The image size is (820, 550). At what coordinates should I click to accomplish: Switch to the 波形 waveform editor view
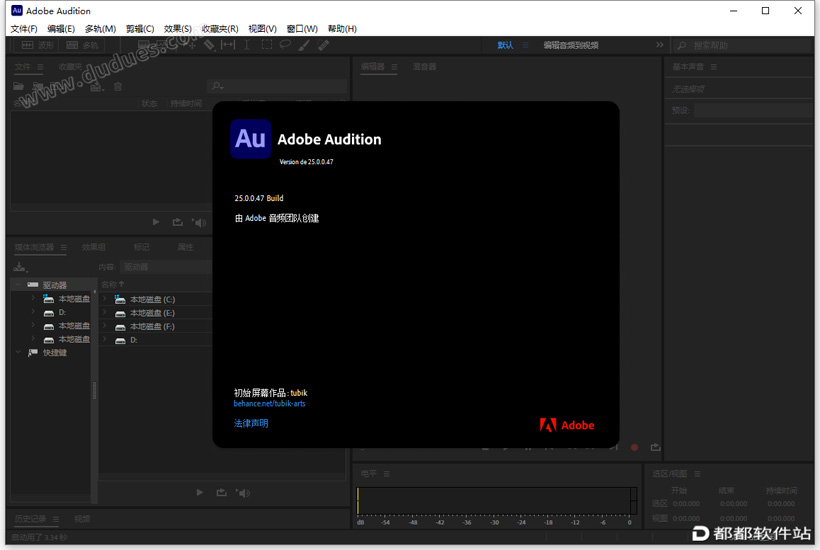38,45
